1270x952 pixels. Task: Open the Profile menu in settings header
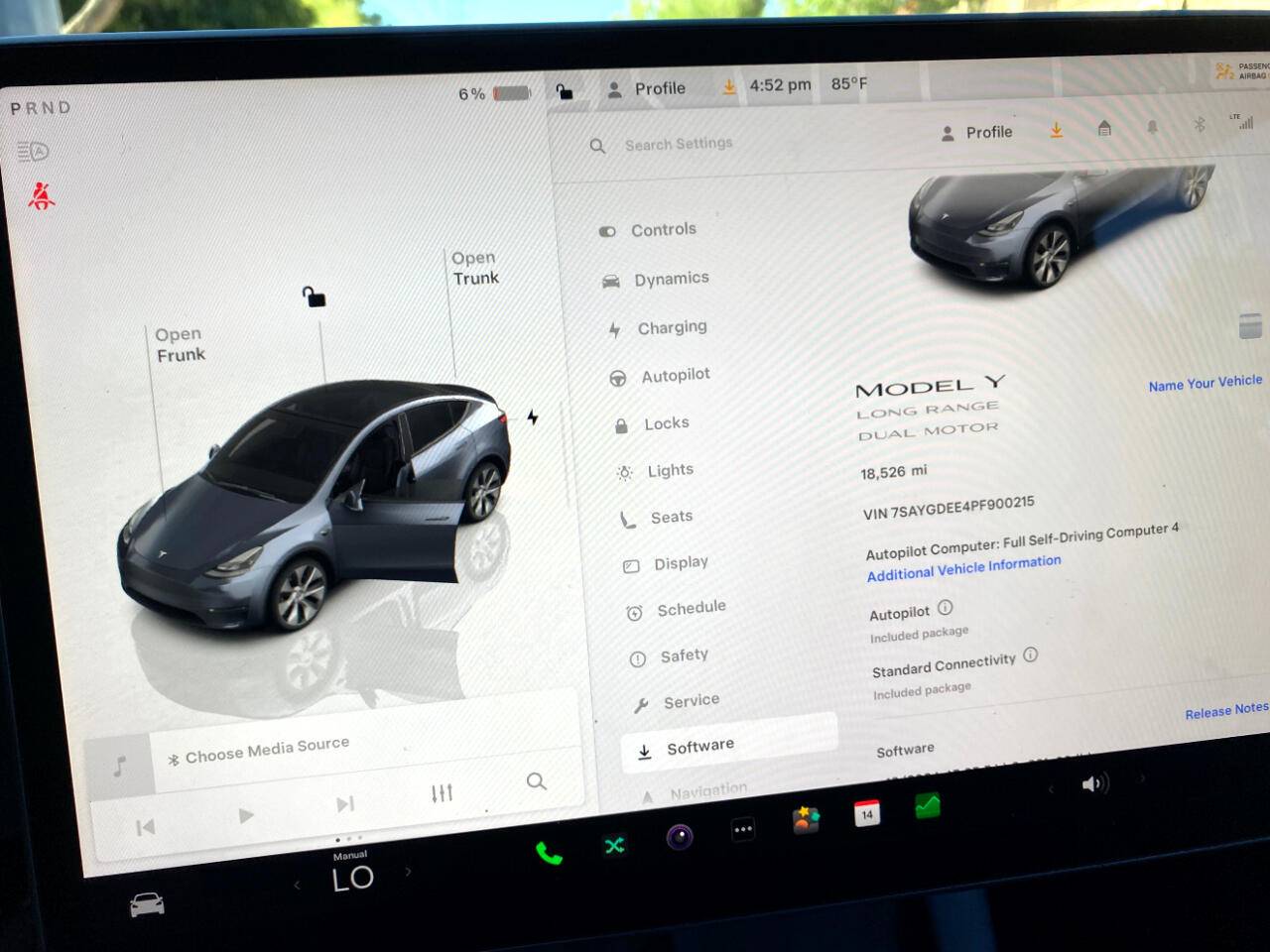[x=976, y=133]
